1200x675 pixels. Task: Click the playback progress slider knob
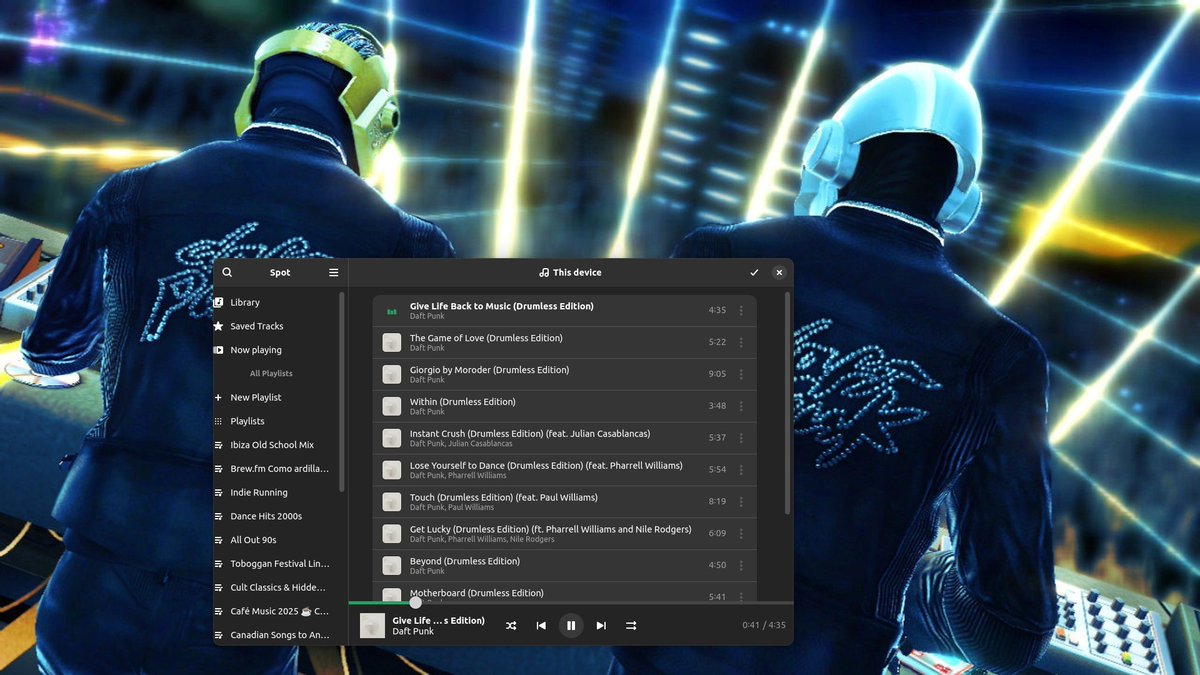(x=415, y=602)
